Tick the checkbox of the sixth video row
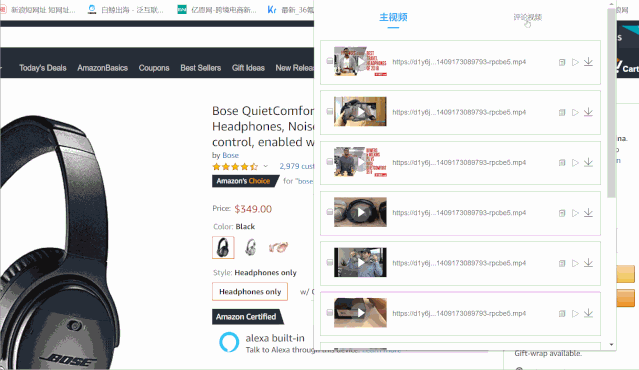The height and width of the screenshot is (370, 639). tap(329, 313)
